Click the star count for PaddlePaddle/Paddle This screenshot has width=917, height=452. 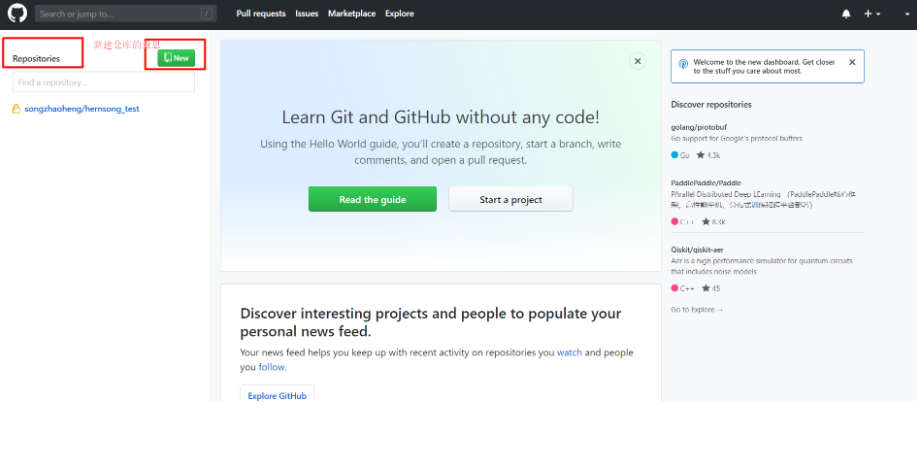(x=713, y=222)
